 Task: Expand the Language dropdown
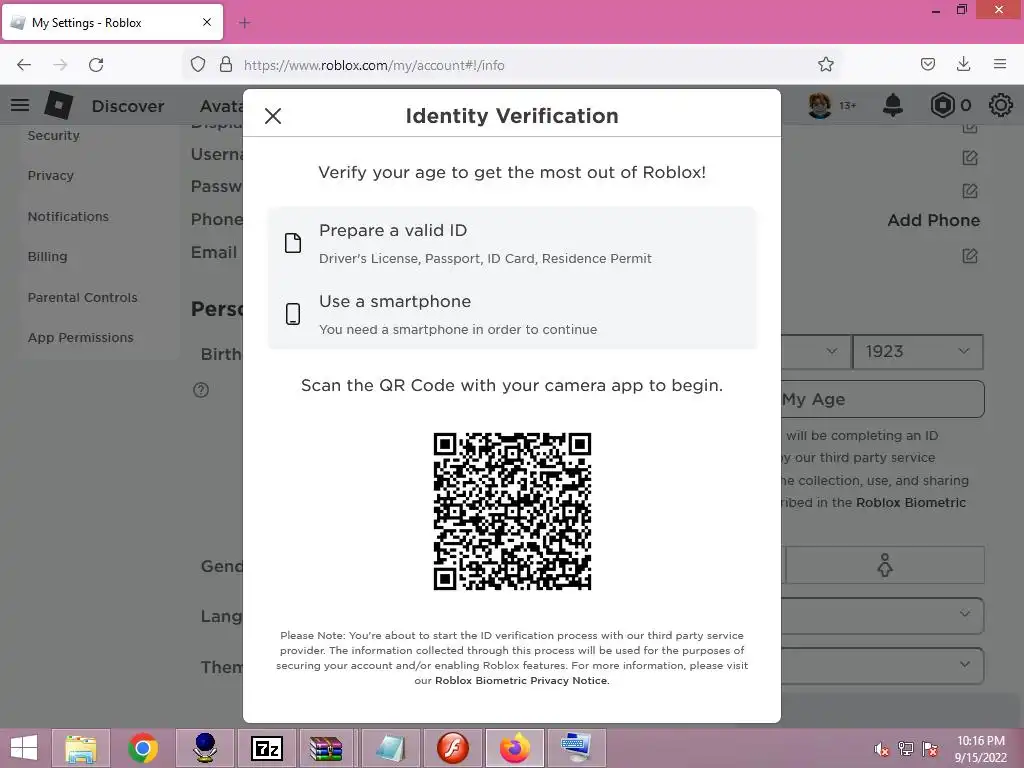click(882, 615)
